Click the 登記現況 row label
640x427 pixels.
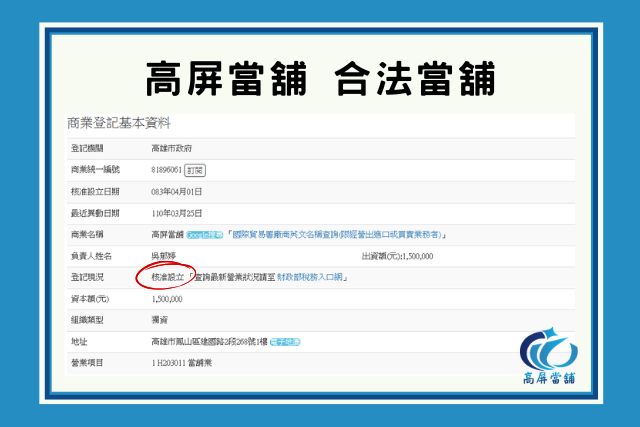87,277
